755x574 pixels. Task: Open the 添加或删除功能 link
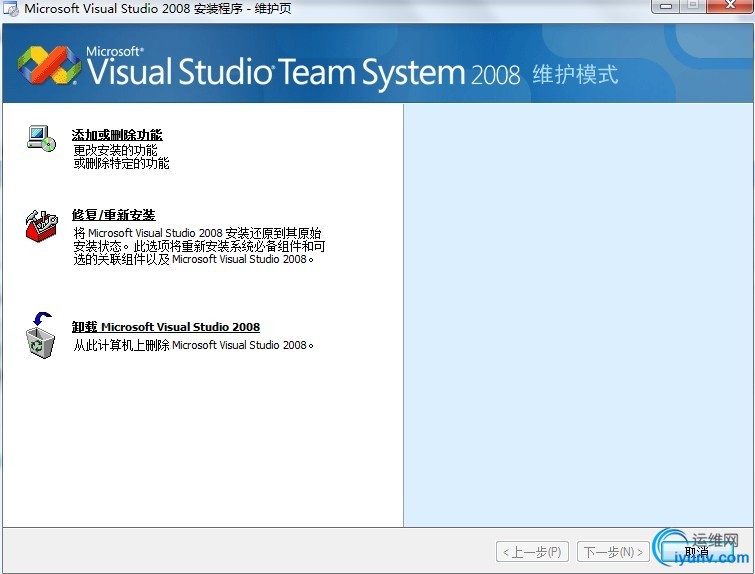click(117, 135)
